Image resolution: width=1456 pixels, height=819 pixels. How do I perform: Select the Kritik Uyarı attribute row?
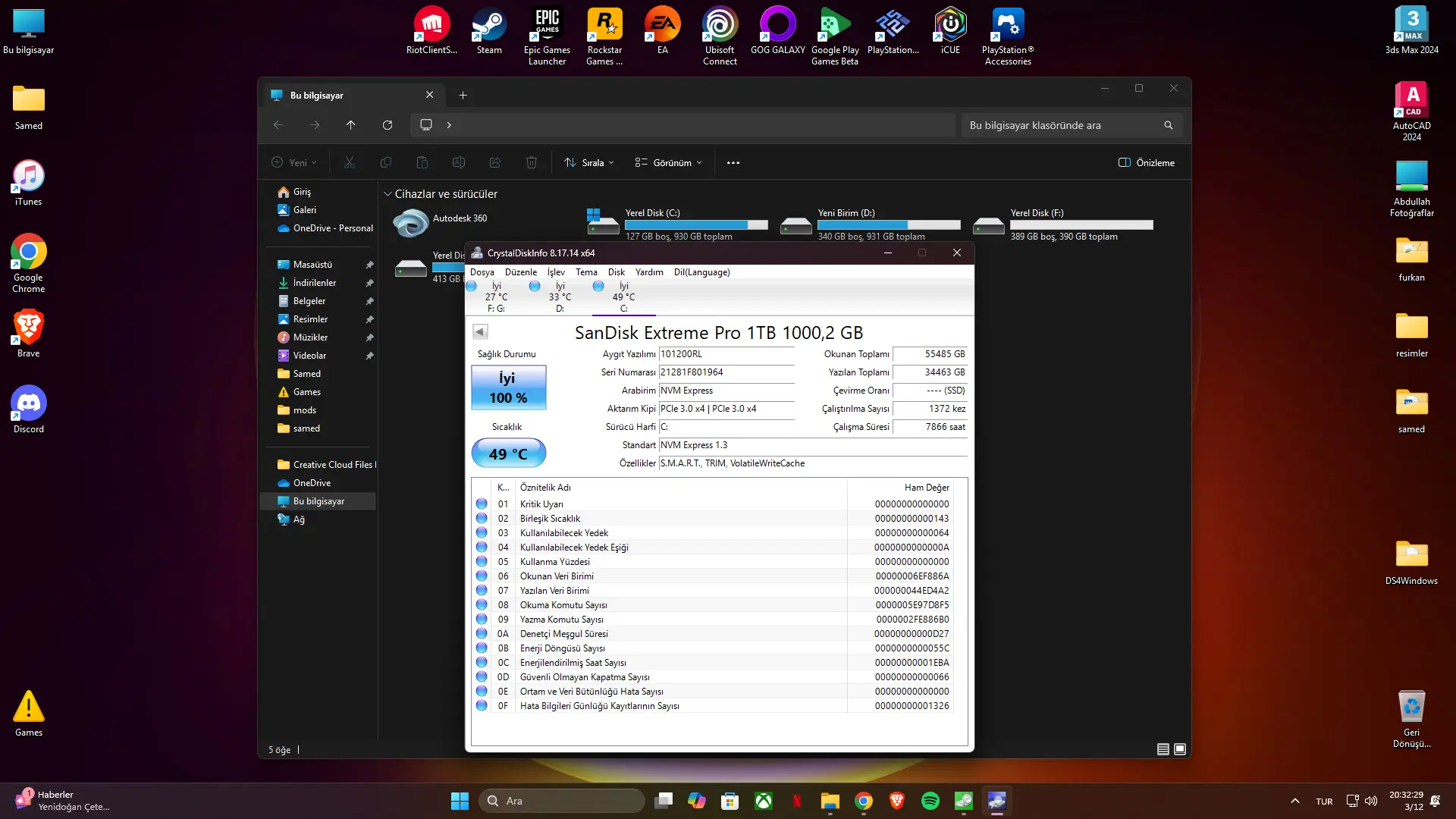point(713,504)
